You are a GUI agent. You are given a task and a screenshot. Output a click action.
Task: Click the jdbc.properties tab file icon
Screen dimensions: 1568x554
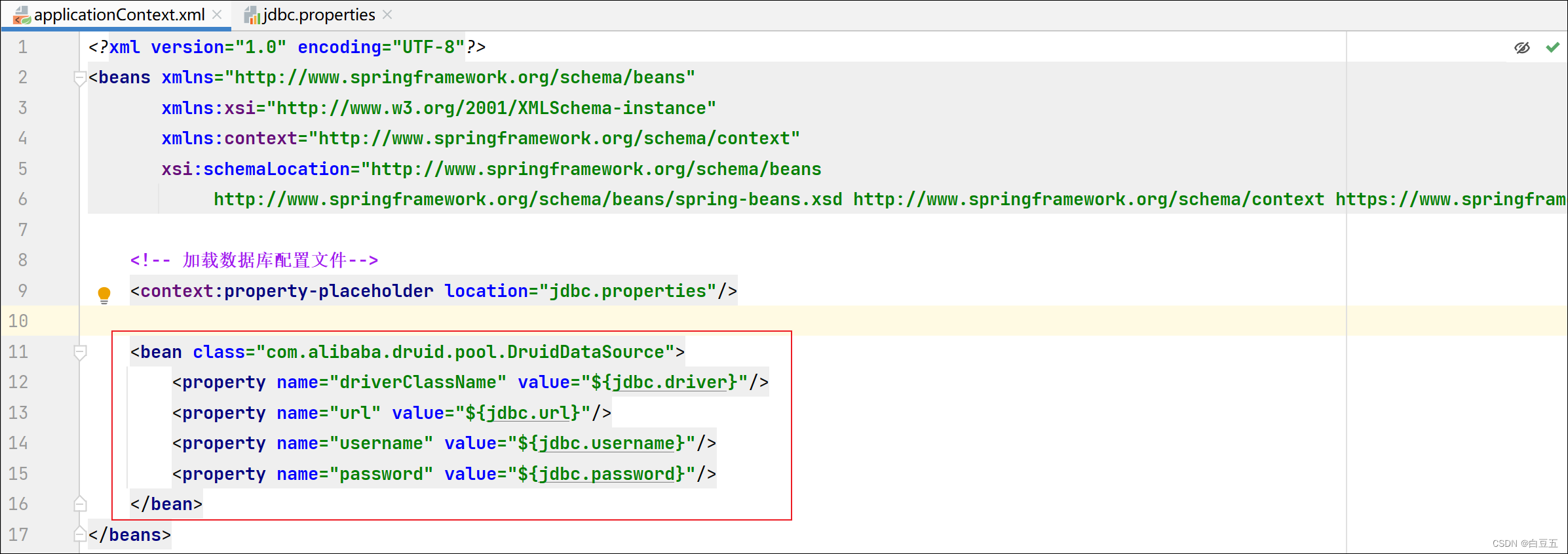point(252,15)
